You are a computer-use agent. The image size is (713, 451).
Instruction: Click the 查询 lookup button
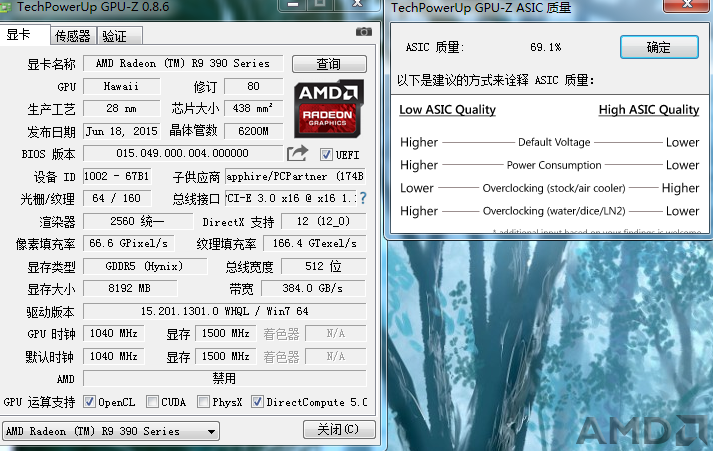(x=329, y=64)
